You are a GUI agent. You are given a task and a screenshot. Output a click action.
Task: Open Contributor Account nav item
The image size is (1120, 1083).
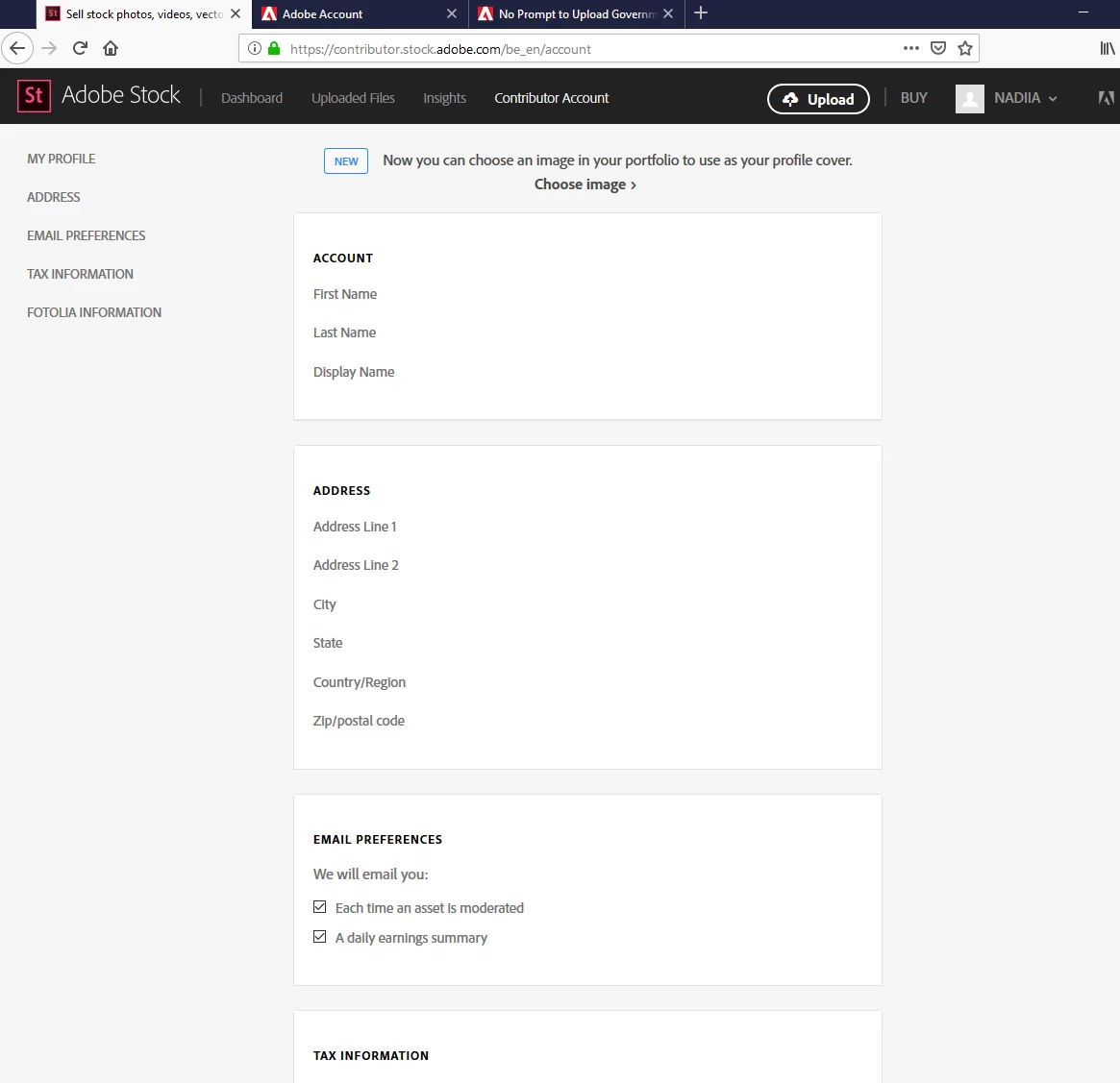click(x=552, y=98)
